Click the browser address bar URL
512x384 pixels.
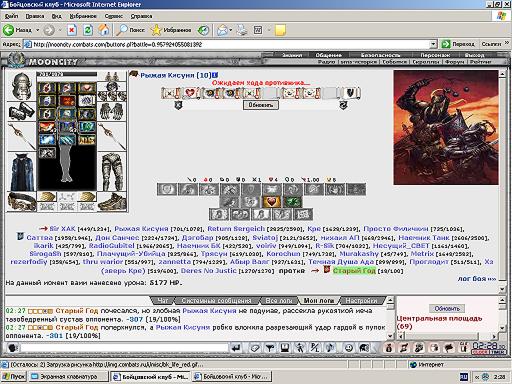click(228, 44)
